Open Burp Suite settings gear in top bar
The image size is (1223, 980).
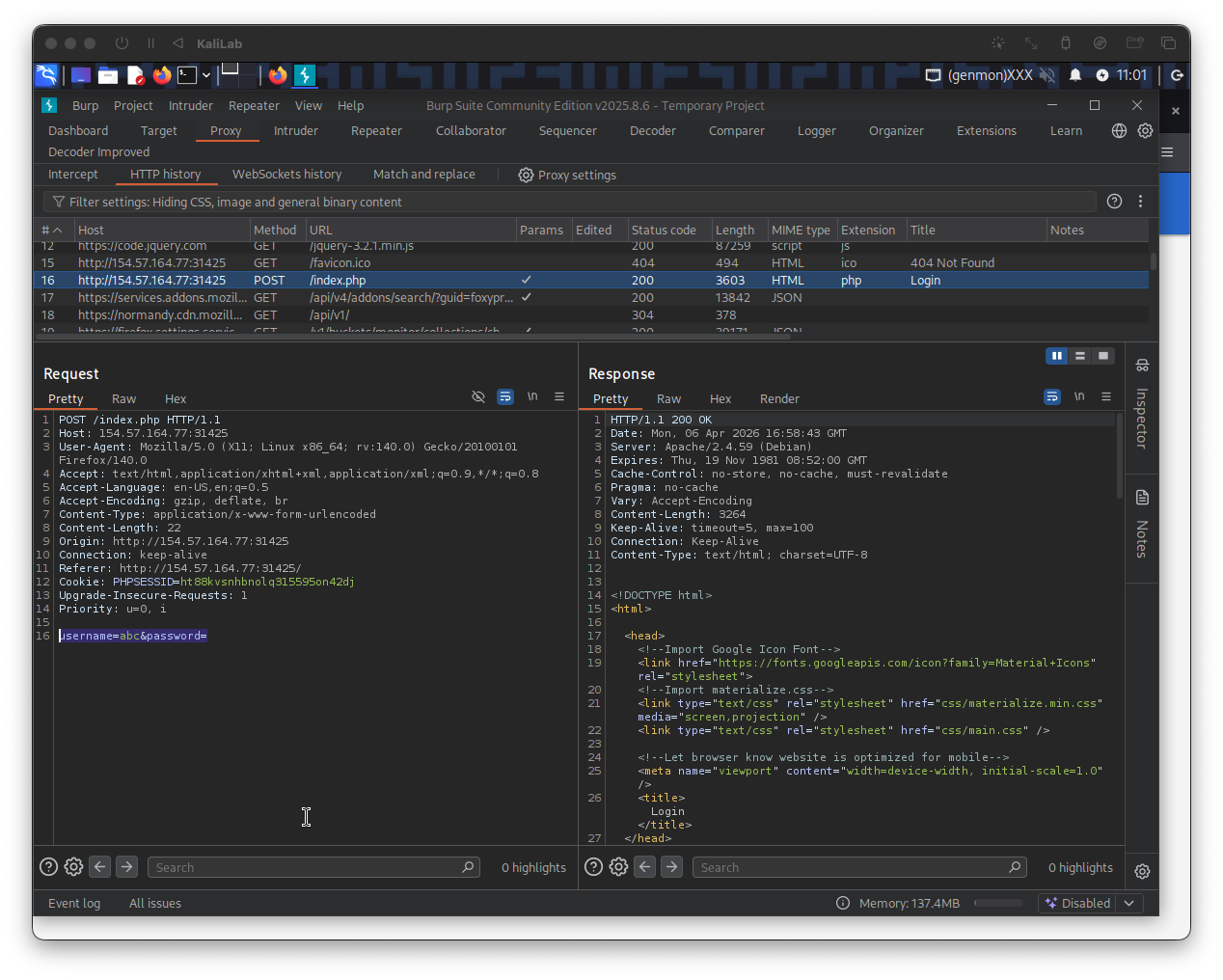click(1145, 130)
